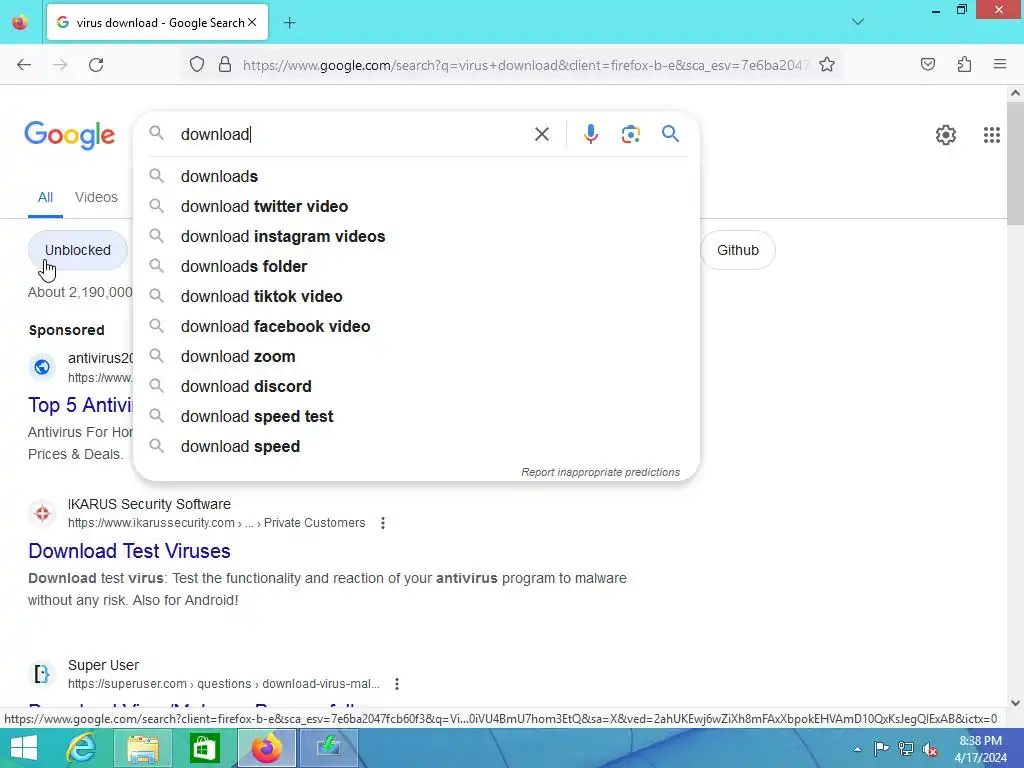Open the Super User result's three-dot options
Viewport: 1024px width, 768px height.
point(396,684)
